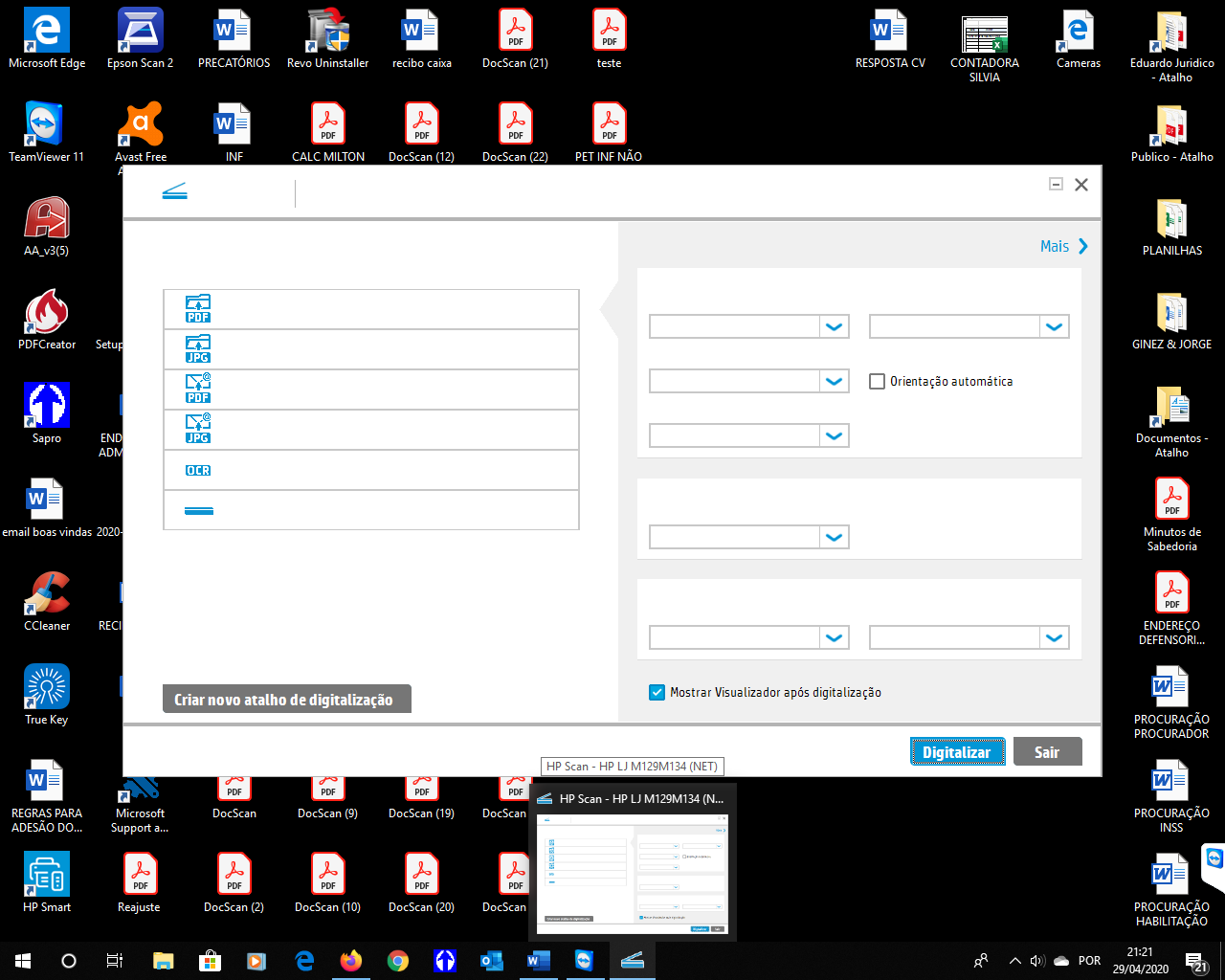Open File Explorer from the taskbar
1225x980 pixels.
pyautogui.click(x=164, y=960)
